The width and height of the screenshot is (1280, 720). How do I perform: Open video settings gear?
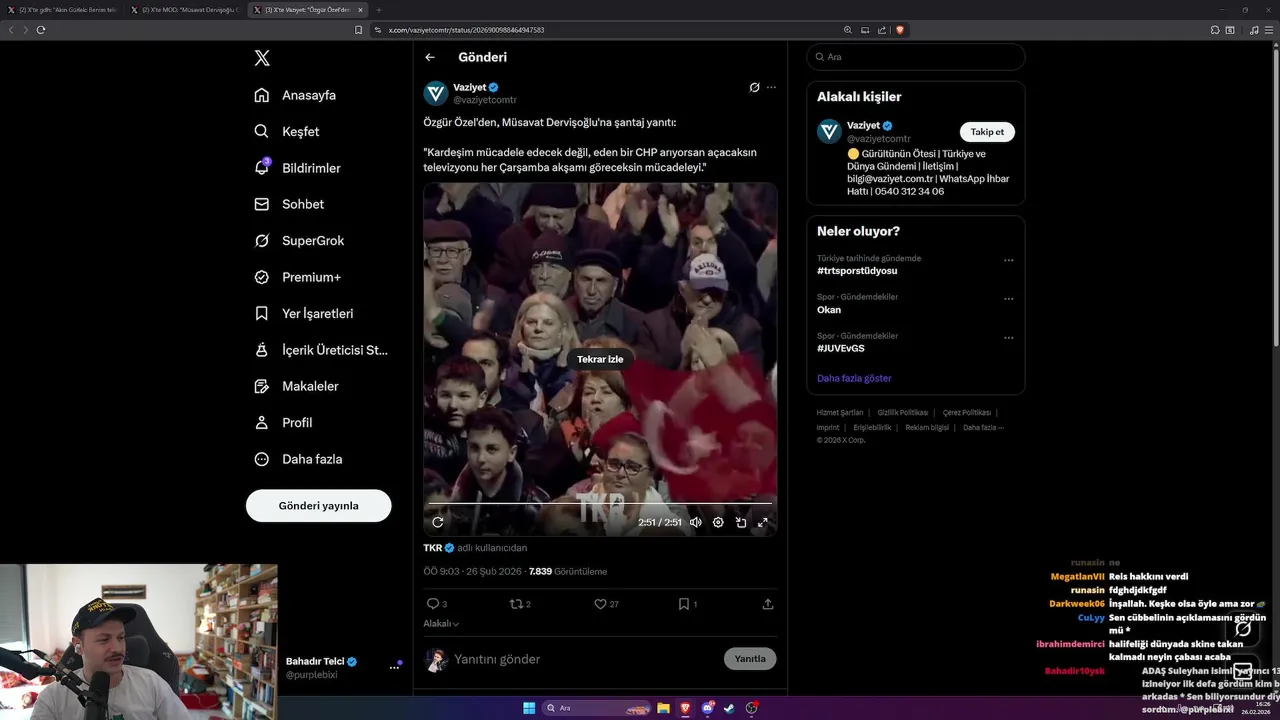718,522
